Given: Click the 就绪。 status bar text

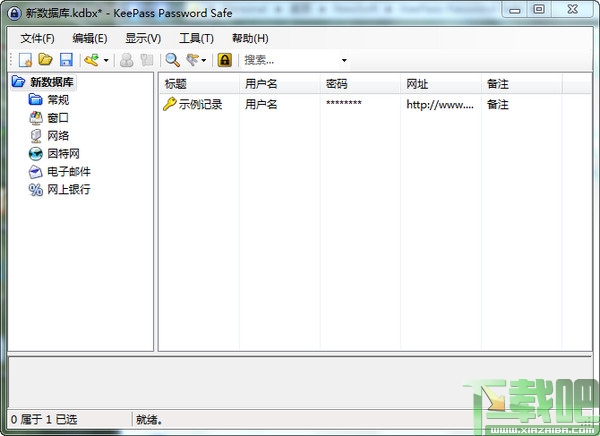Looking at the screenshot, I should (x=149, y=420).
